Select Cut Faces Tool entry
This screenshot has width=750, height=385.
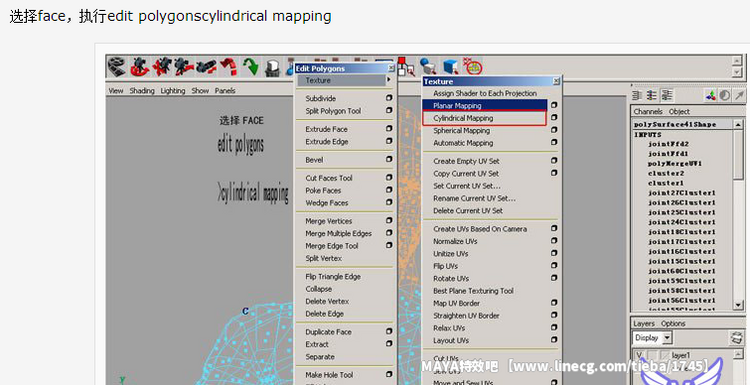(329, 178)
